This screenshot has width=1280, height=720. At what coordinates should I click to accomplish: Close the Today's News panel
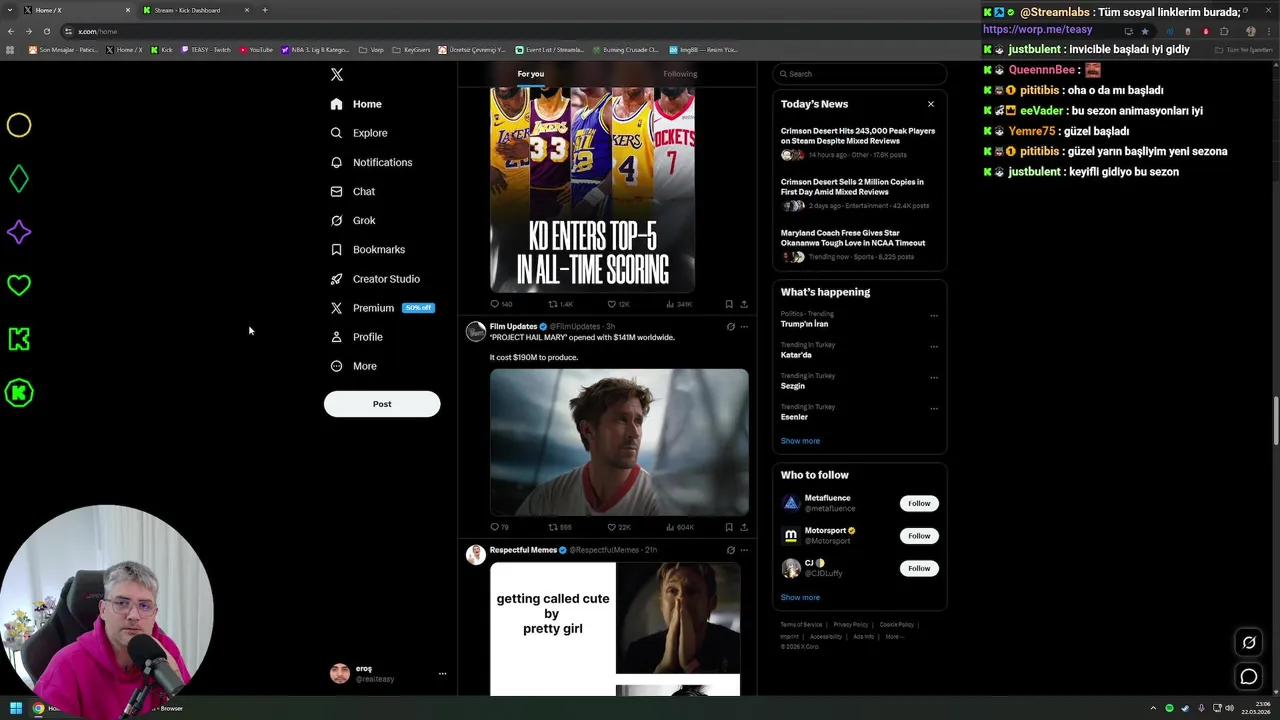(x=930, y=104)
